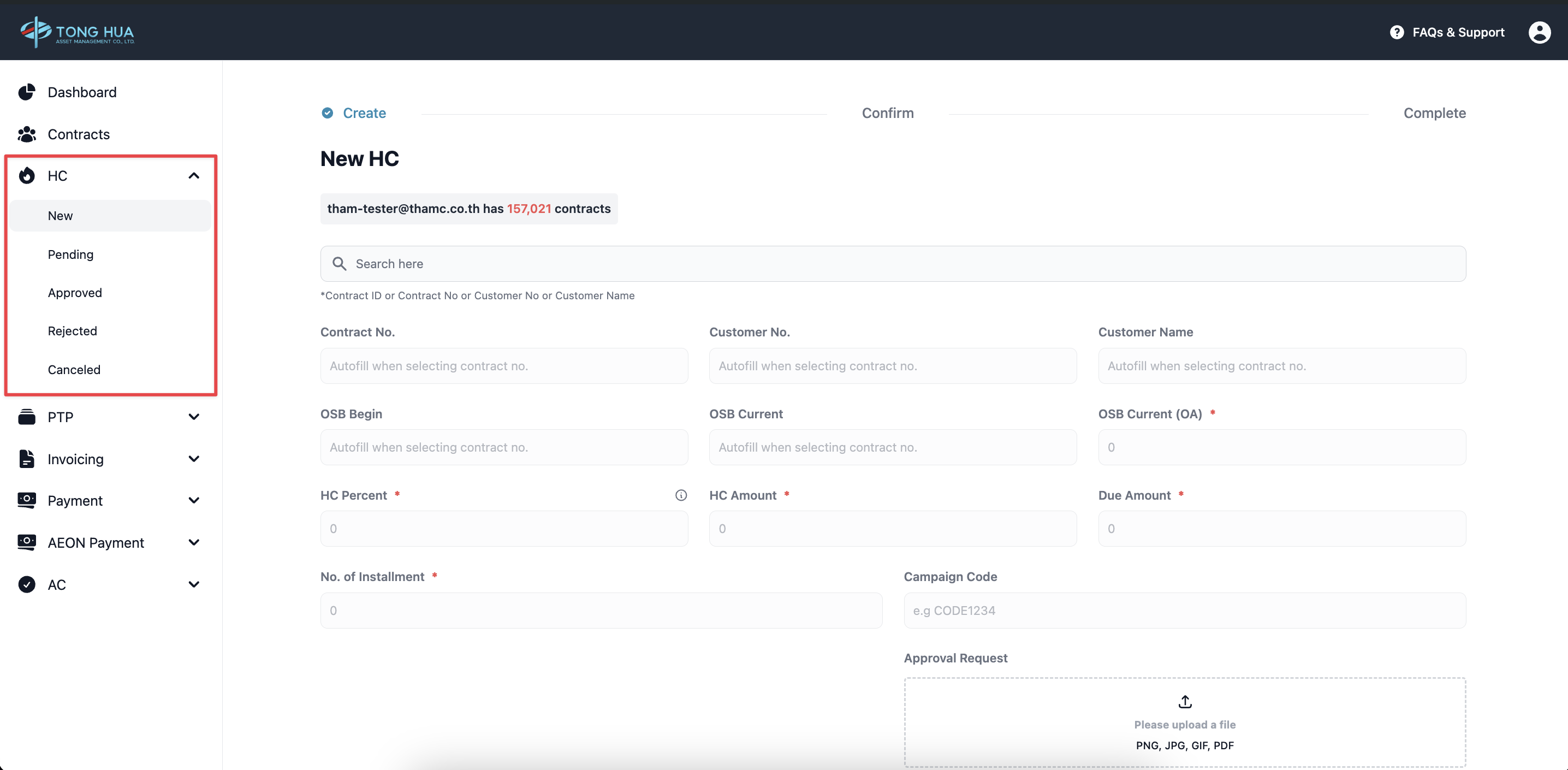Open the Approved HC submenu item
Image resolution: width=1568 pixels, height=770 pixels.
(x=75, y=293)
